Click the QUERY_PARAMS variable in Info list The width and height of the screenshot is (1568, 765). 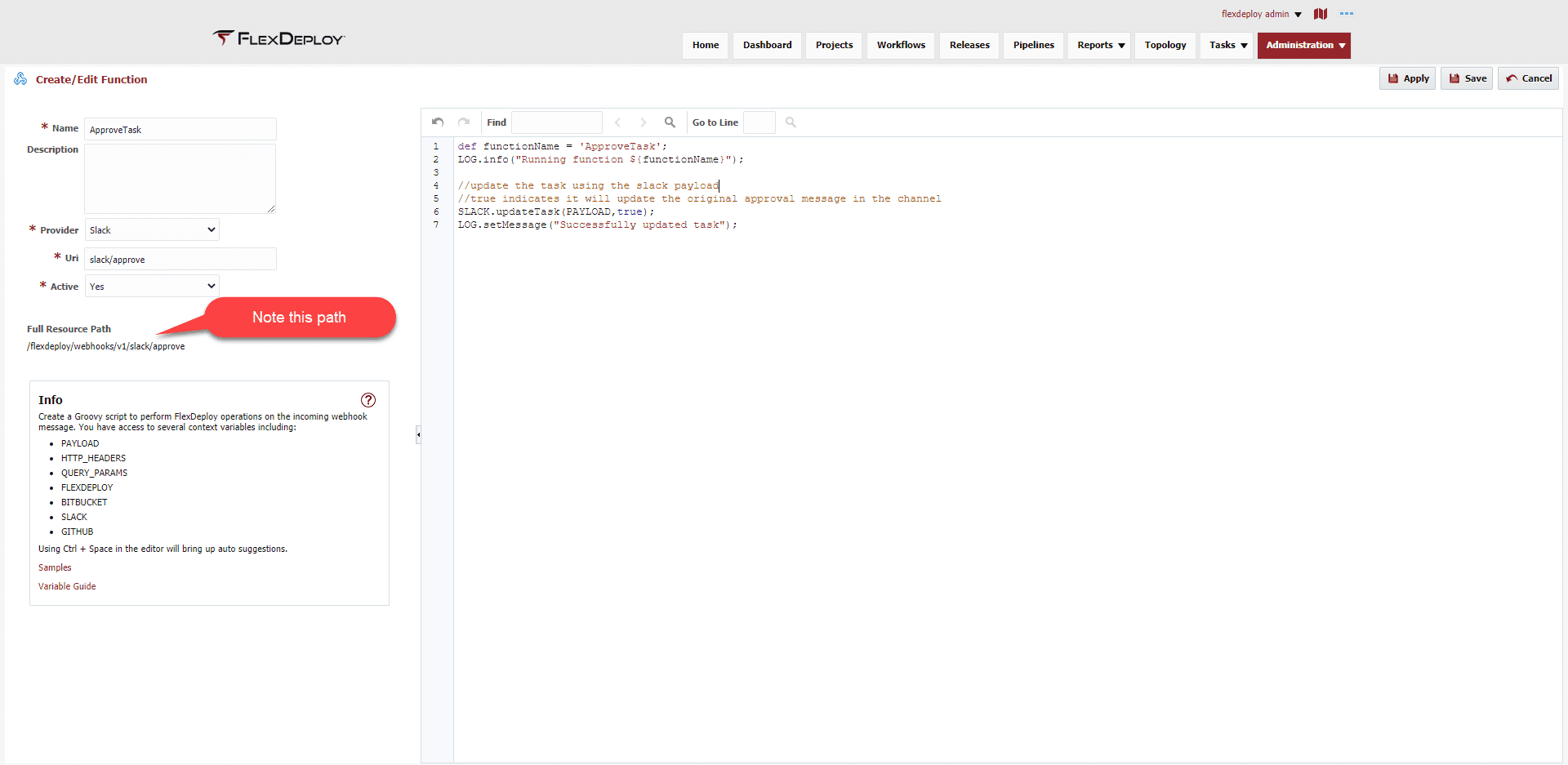(x=94, y=473)
